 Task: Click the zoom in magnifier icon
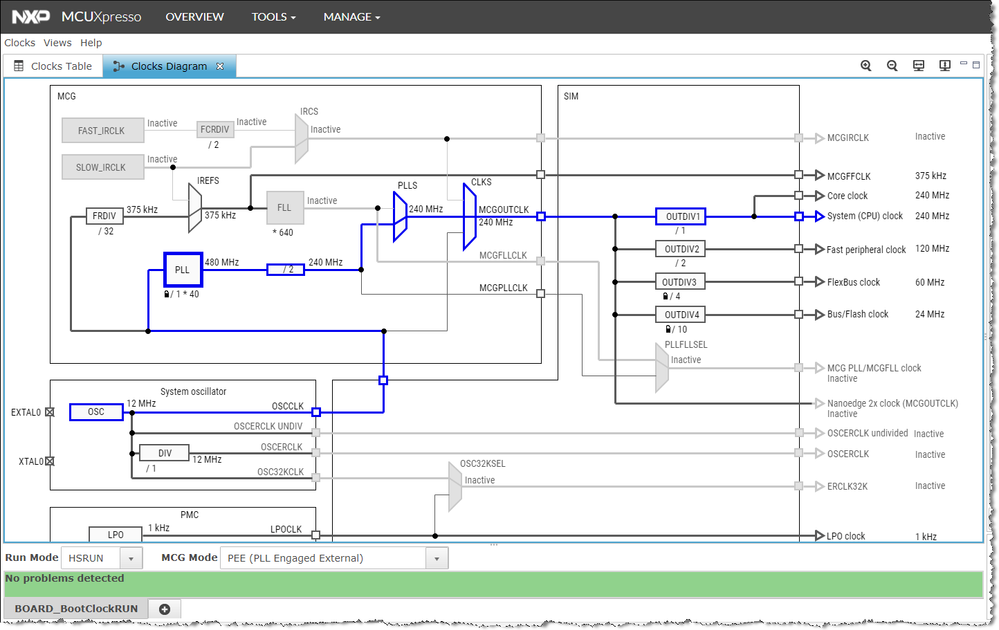(865, 66)
